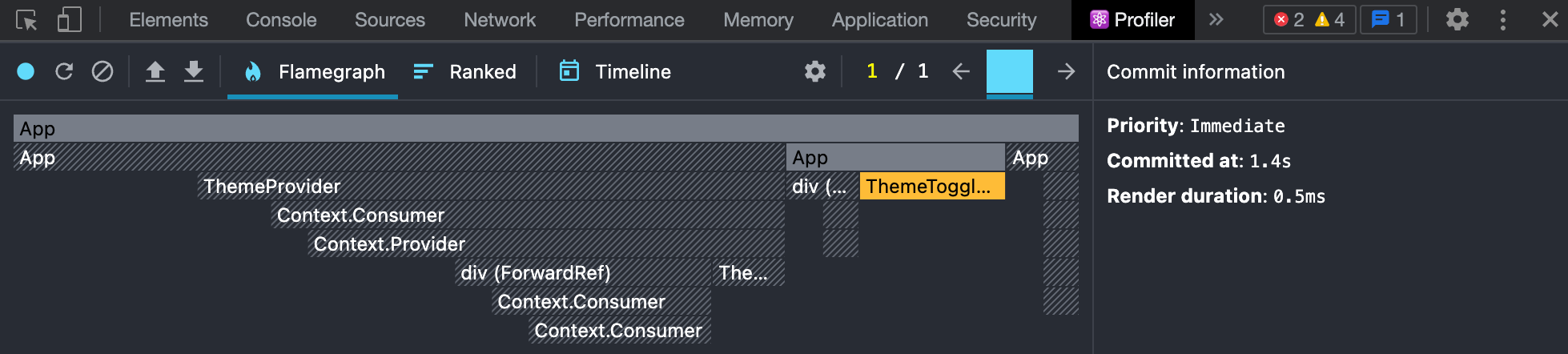
Task: Select the inspect element tool
Action: pyautogui.click(x=26, y=20)
